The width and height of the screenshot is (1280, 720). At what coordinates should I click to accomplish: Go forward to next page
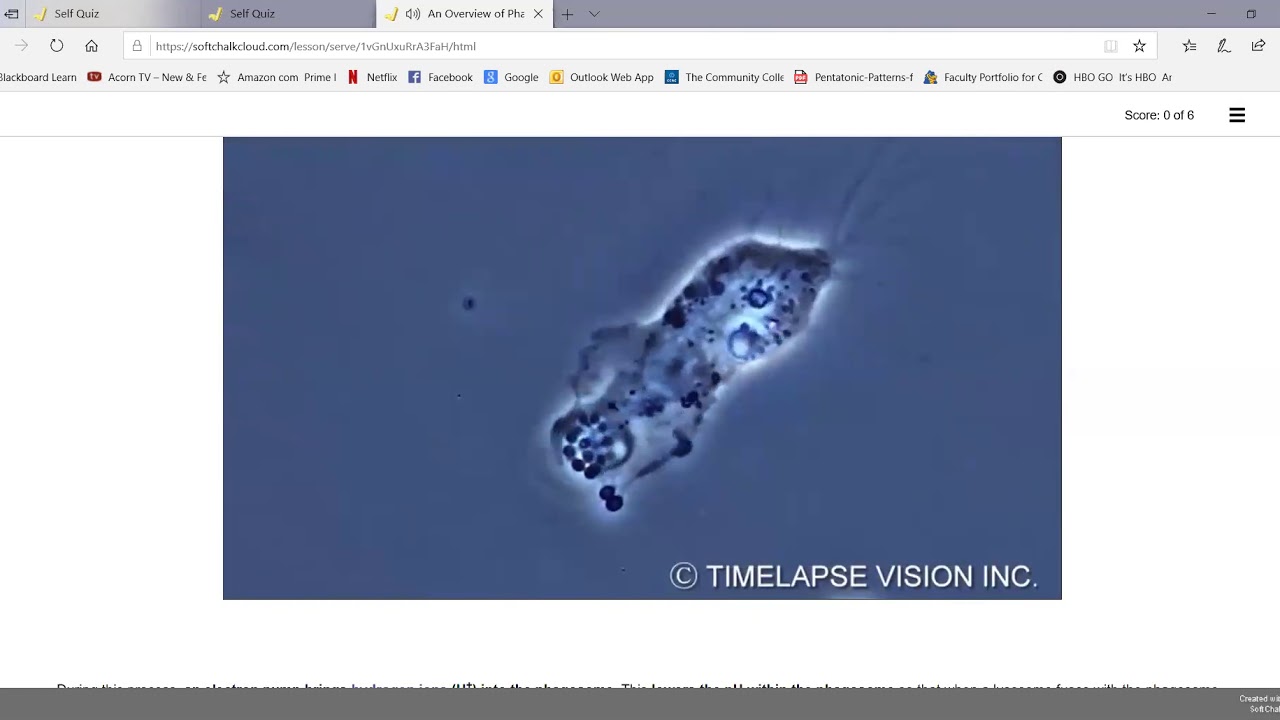(21, 46)
